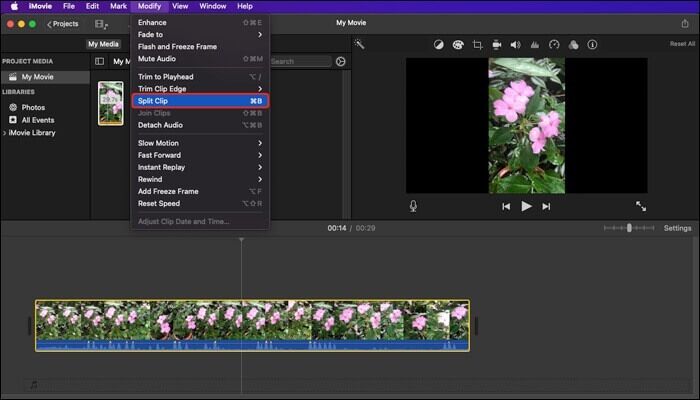Open the Edit menu
700x400 pixels.
(92, 6)
